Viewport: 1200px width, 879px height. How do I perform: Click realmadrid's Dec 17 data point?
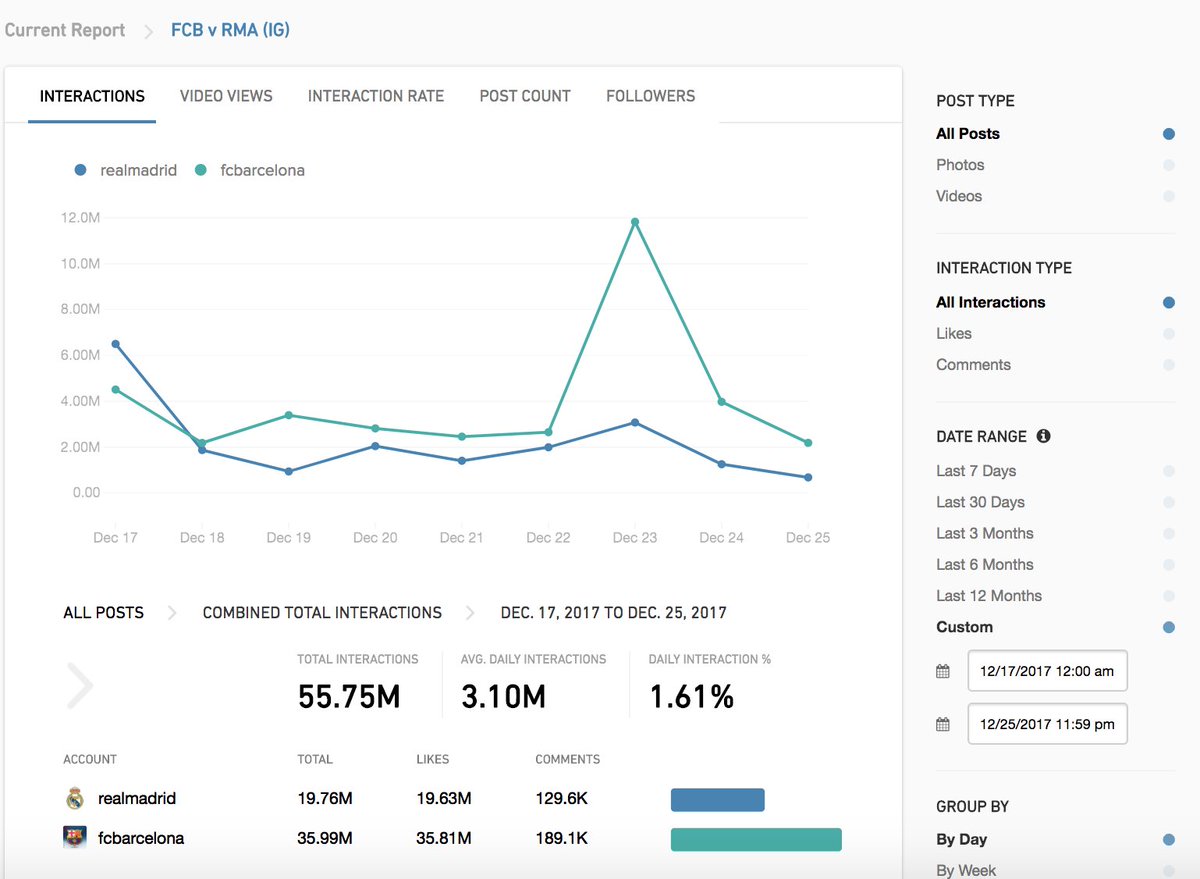pyautogui.click(x=115, y=344)
